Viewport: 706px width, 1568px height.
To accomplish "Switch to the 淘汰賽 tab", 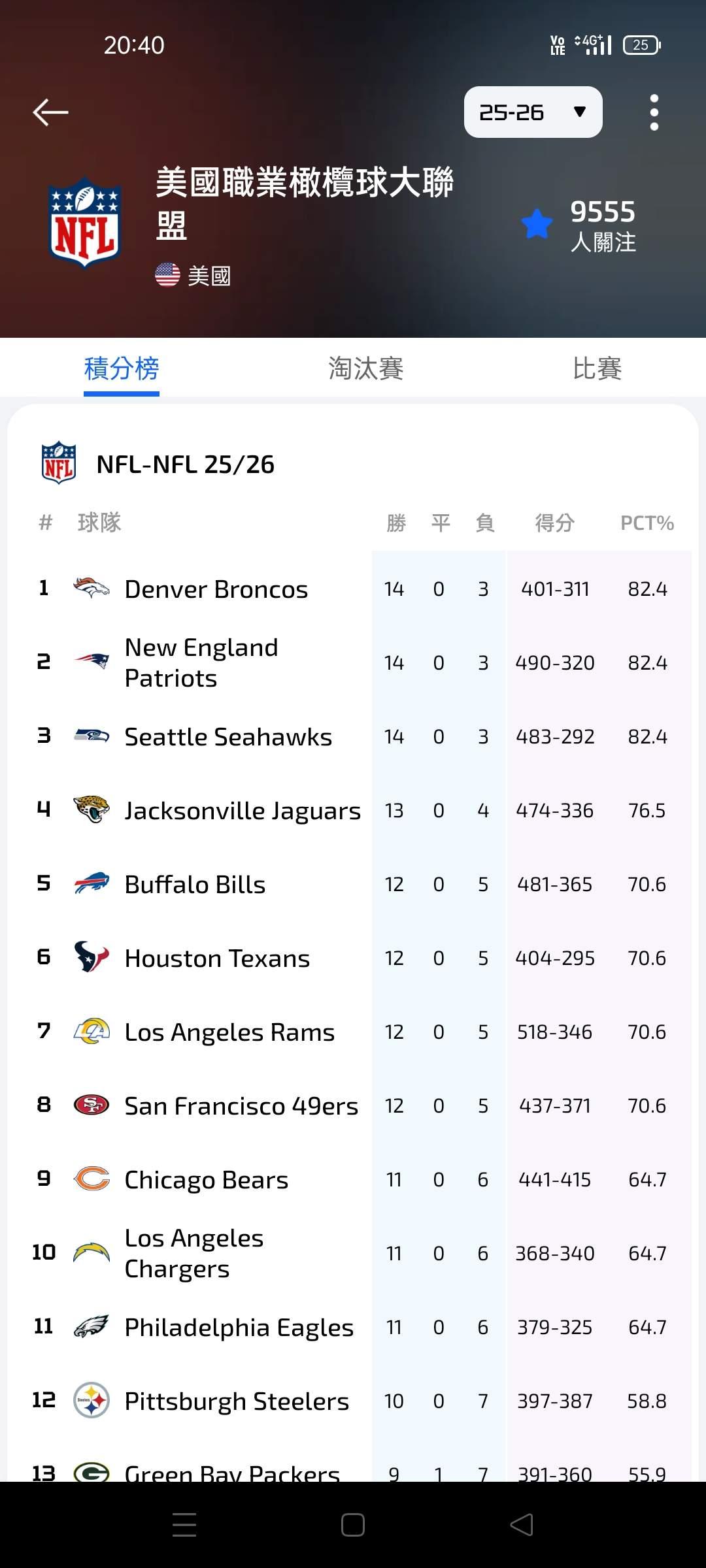I will (365, 368).
